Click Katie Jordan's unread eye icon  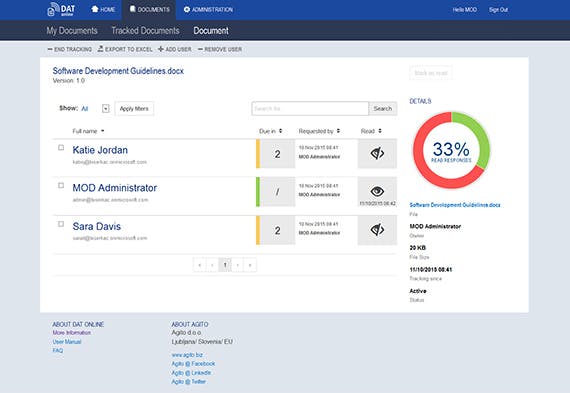(x=377, y=153)
